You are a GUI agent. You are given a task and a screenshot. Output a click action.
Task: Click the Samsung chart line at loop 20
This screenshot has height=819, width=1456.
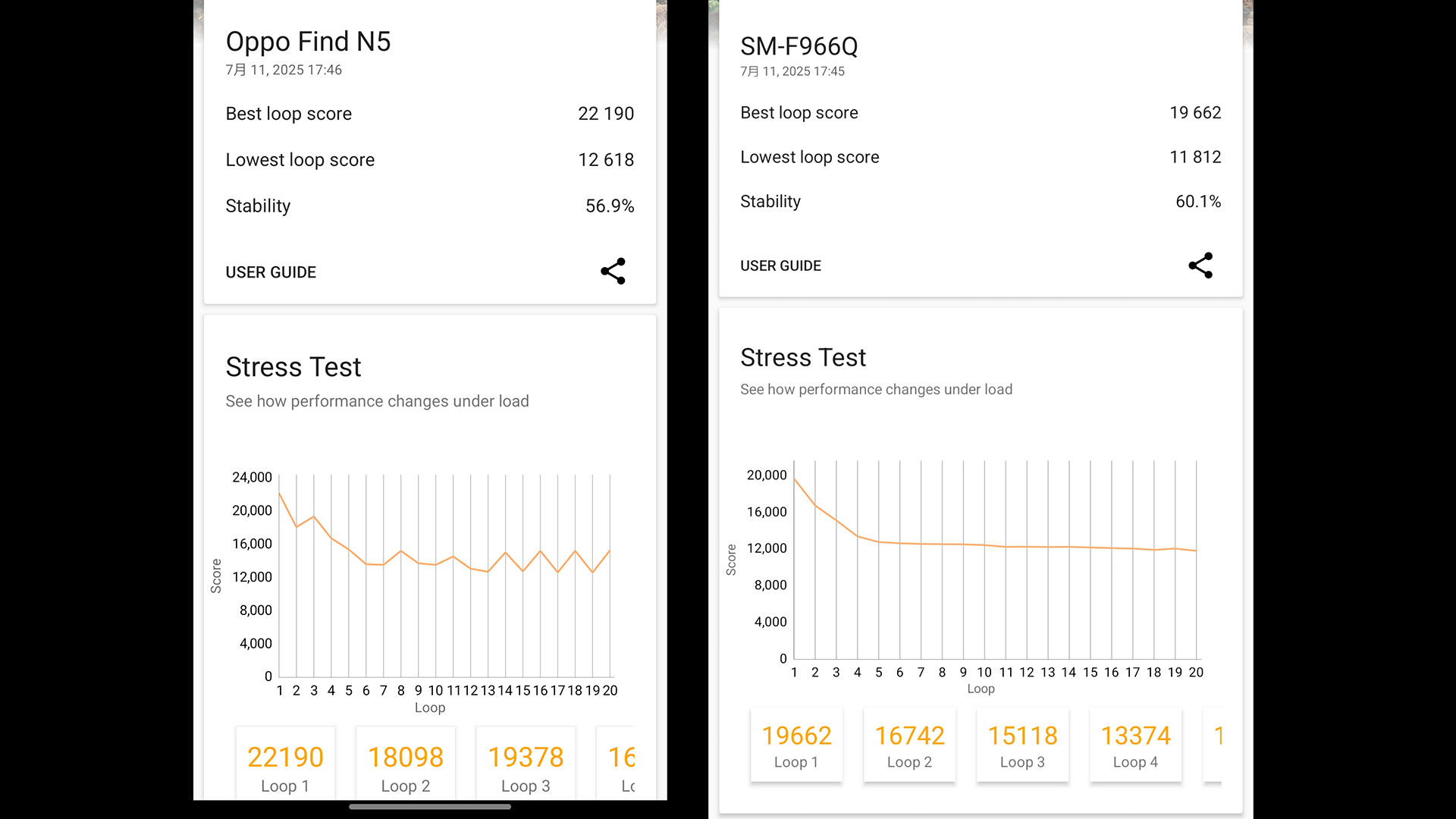coord(1196,551)
